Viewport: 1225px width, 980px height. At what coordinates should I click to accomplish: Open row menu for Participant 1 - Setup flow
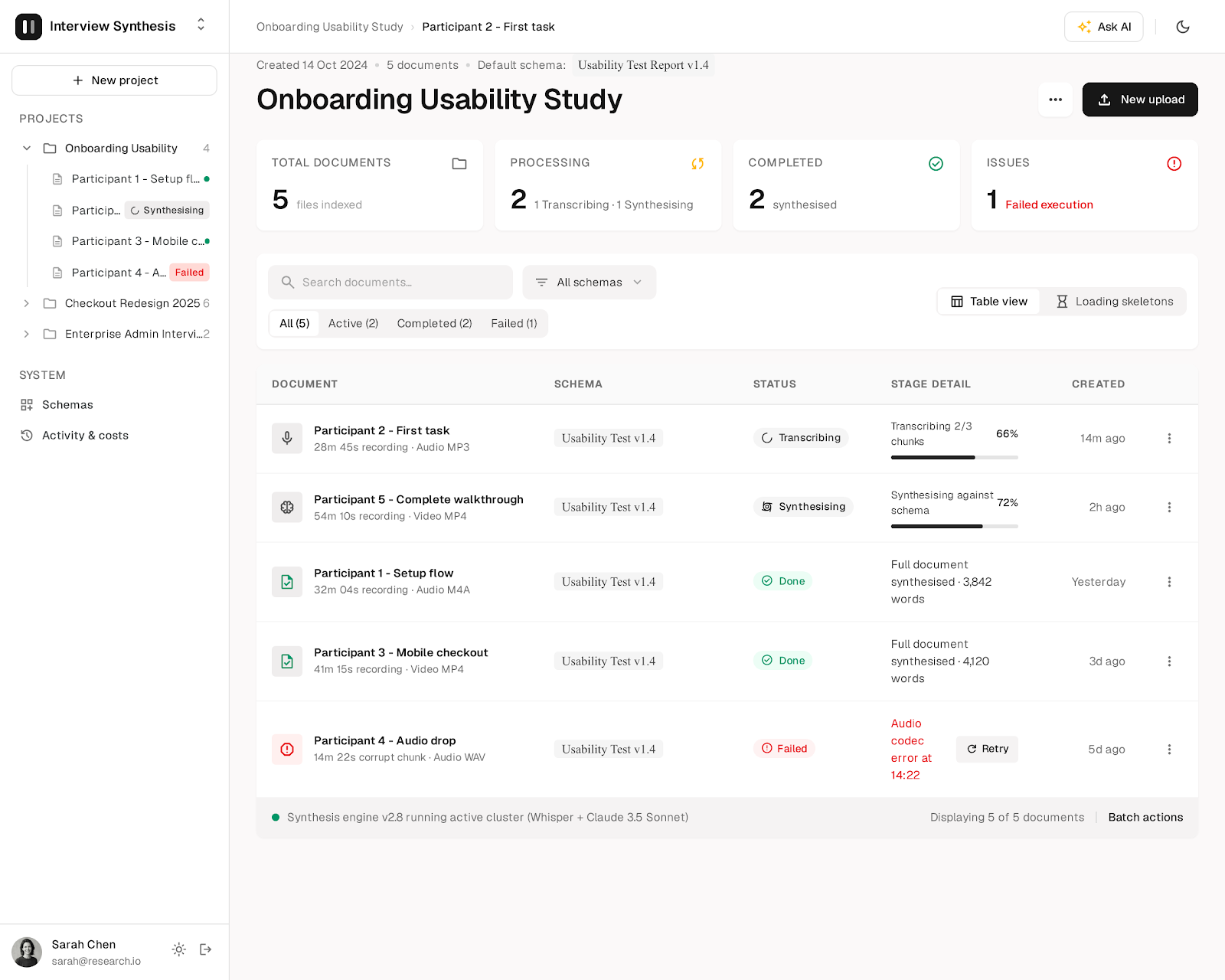click(x=1169, y=582)
